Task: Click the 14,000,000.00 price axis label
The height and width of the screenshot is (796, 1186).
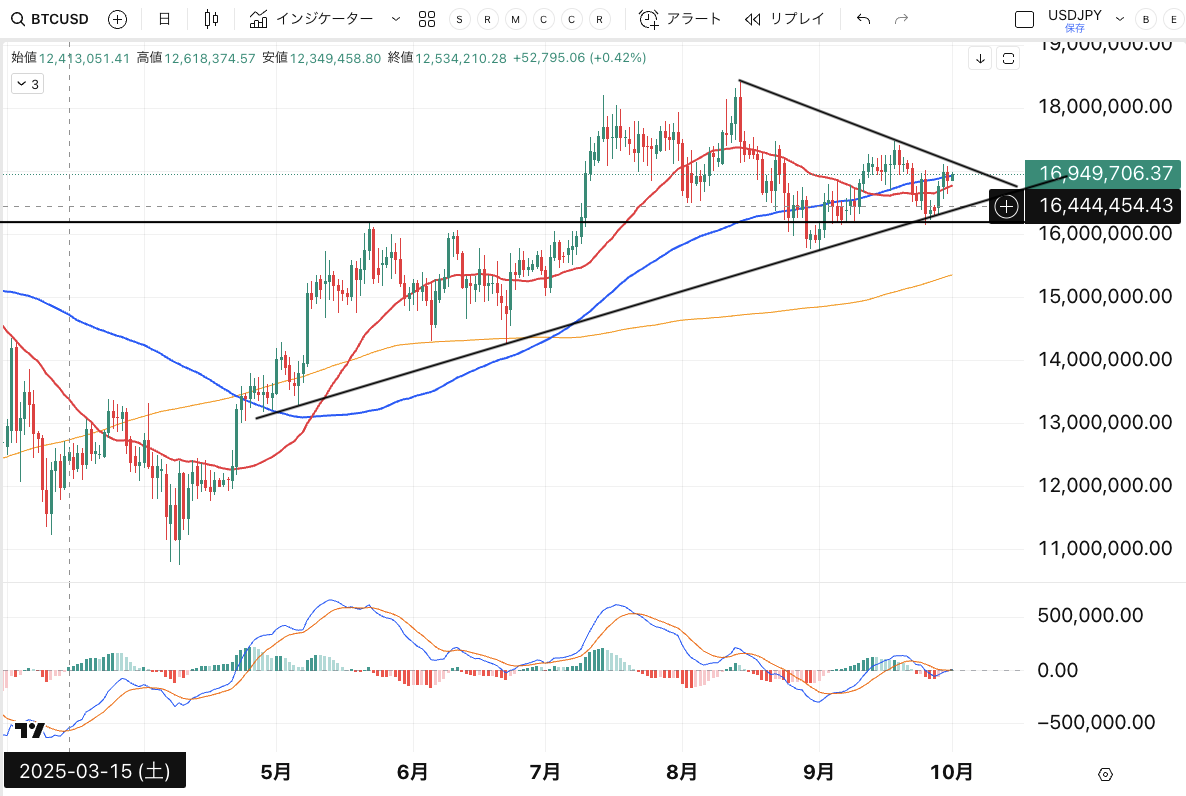Action: pyautogui.click(x=1105, y=359)
